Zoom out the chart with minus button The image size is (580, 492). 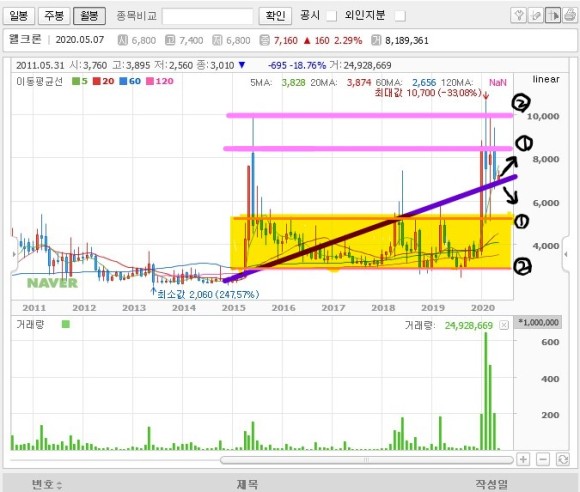tap(543, 459)
